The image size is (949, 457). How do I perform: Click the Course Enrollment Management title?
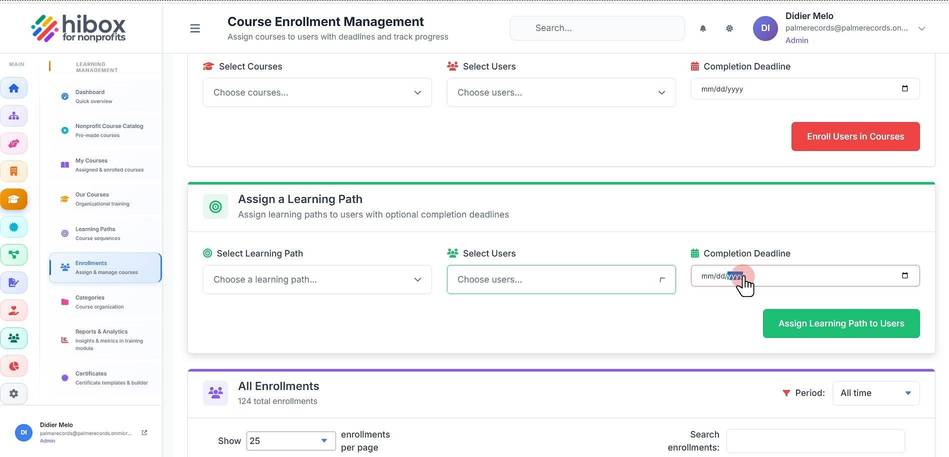[x=326, y=22]
